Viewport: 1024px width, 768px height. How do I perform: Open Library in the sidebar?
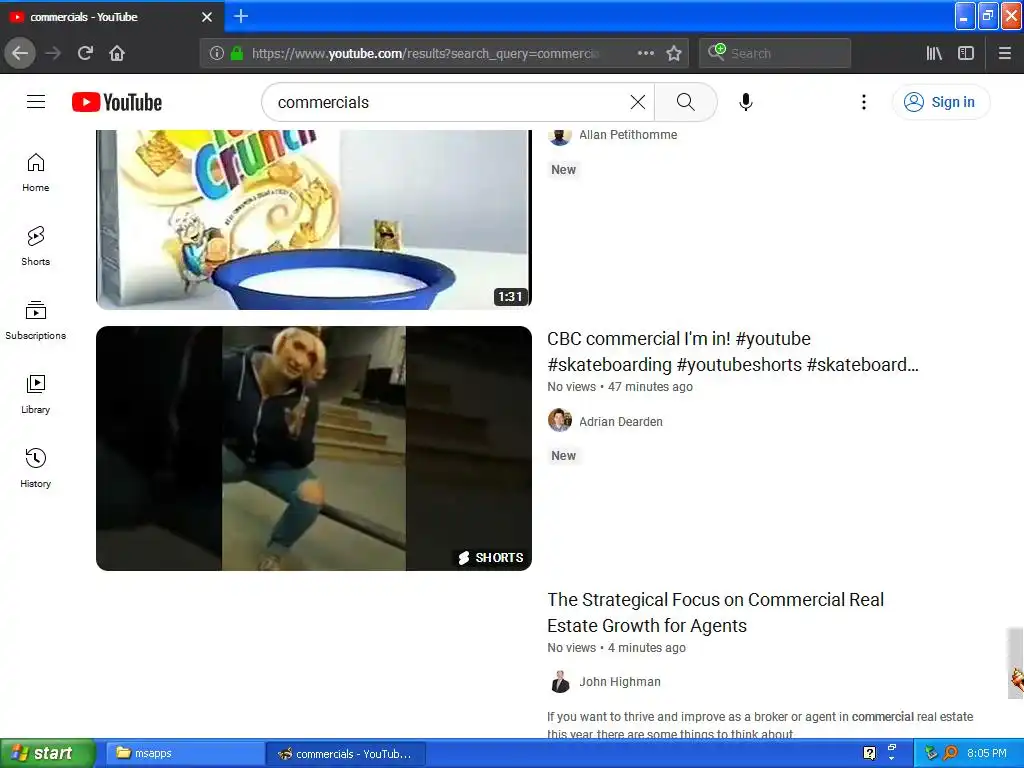36,394
